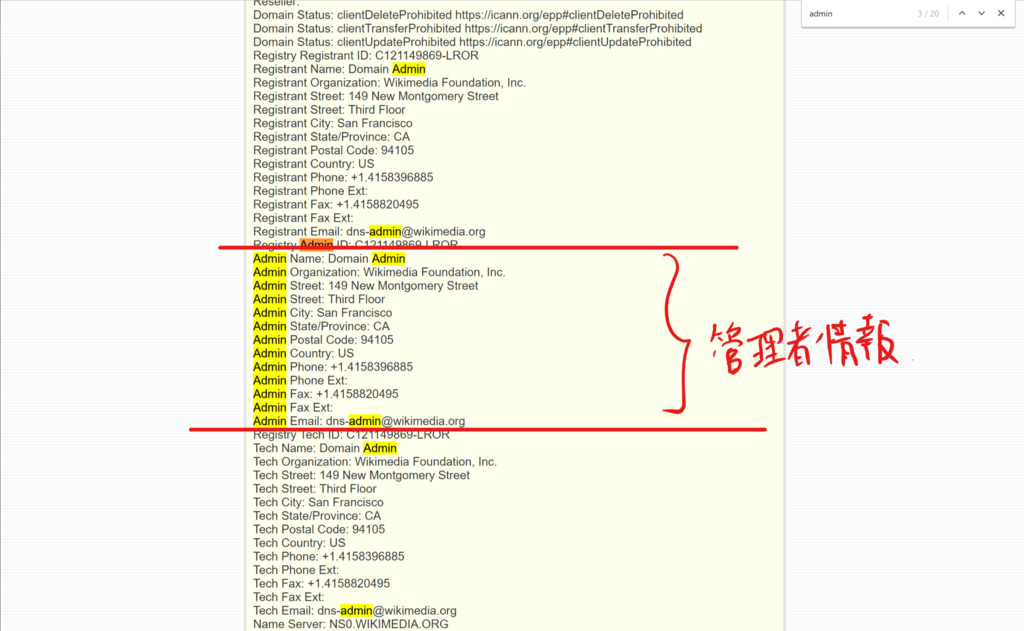Click 'Tech Street: Third Floor' line
This screenshot has height=631, width=1024.
(315, 489)
